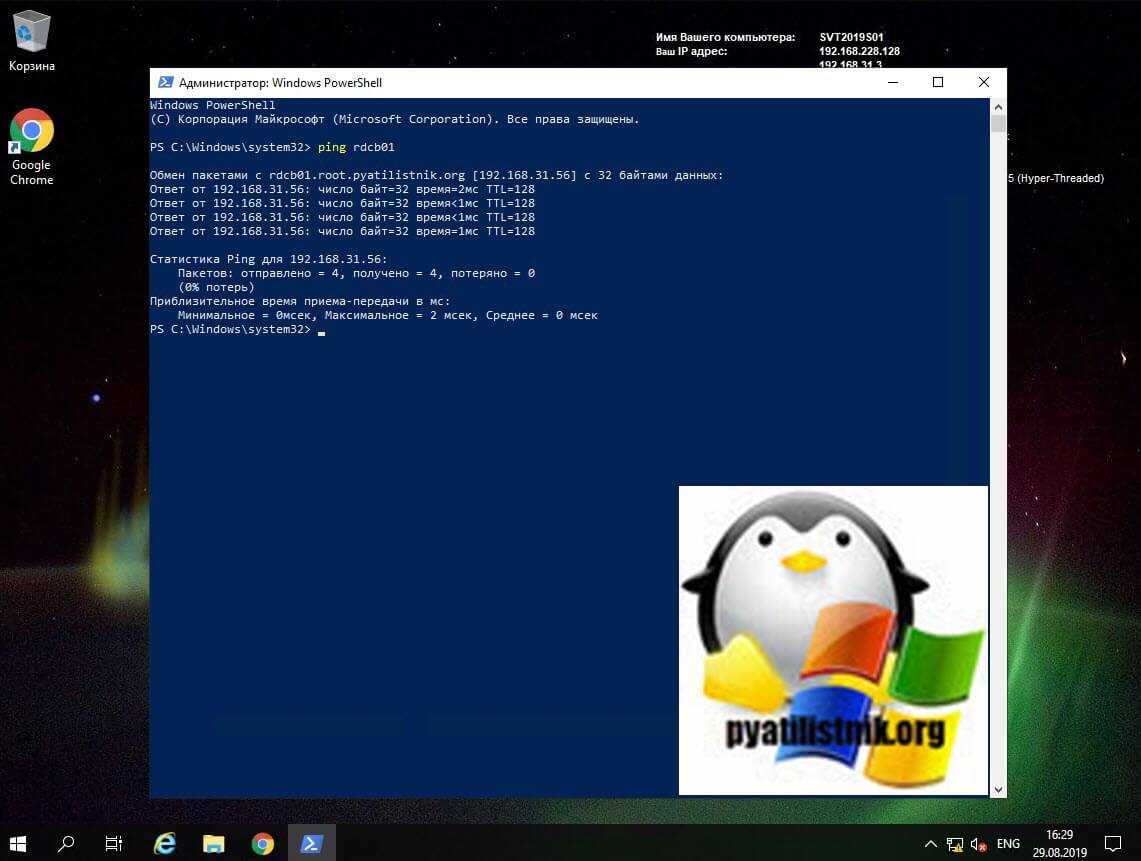Open Task View on the taskbar

point(114,844)
